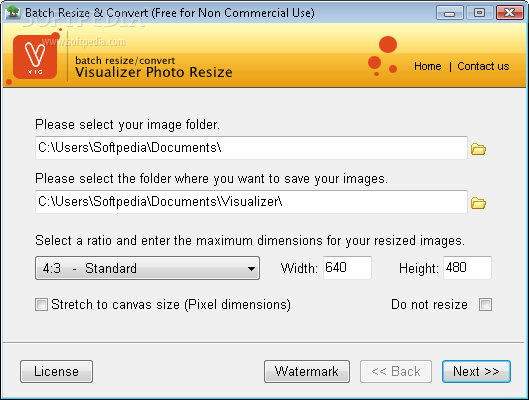Click the Width field showing 640
529x400 pixels.
(347, 268)
